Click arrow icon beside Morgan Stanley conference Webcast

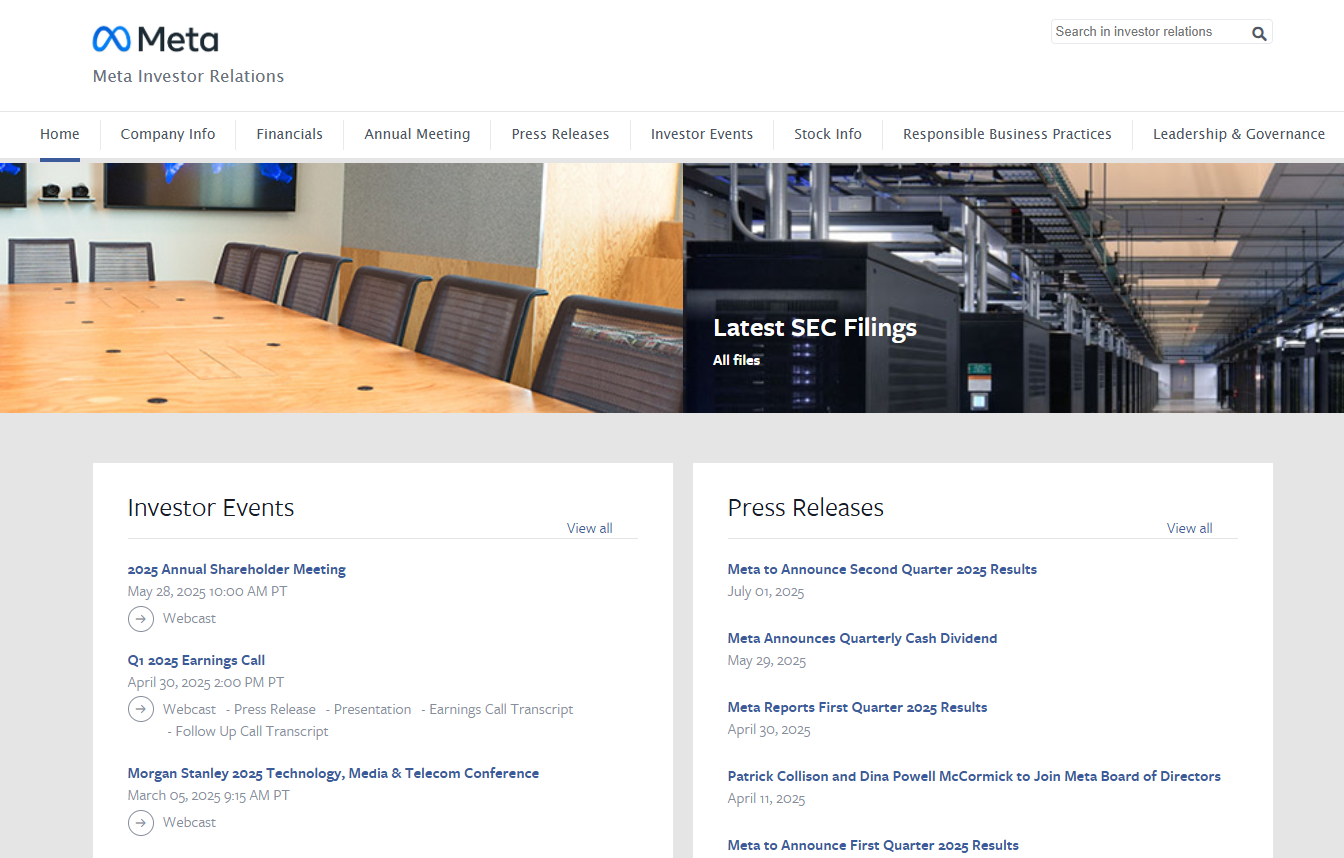click(141, 822)
